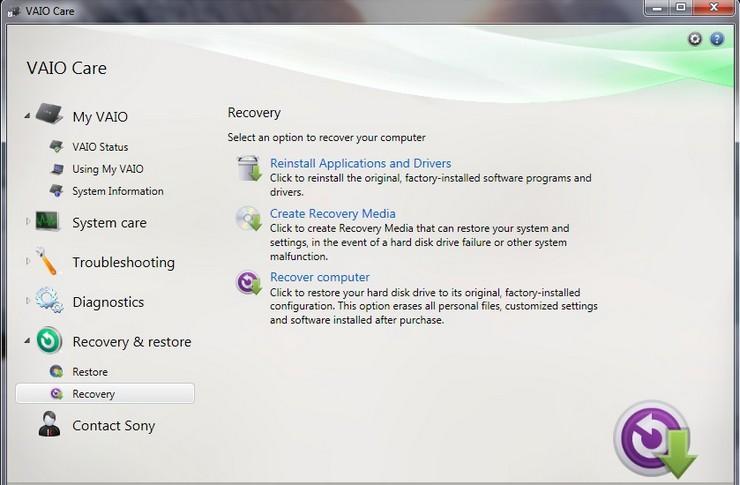The width and height of the screenshot is (740, 485).
Task: Expand the Diagnostics section arrow
Action: point(28,300)
